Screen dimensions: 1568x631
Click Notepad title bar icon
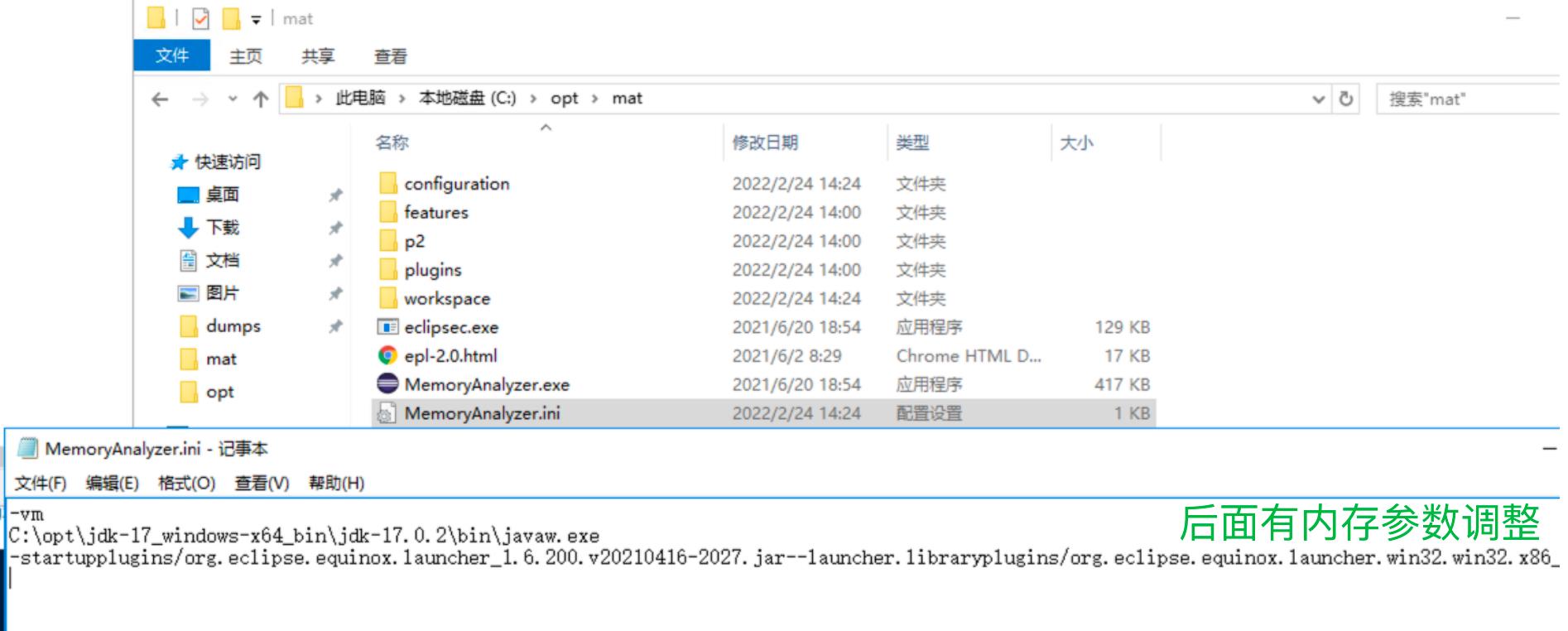coord(28,448)
